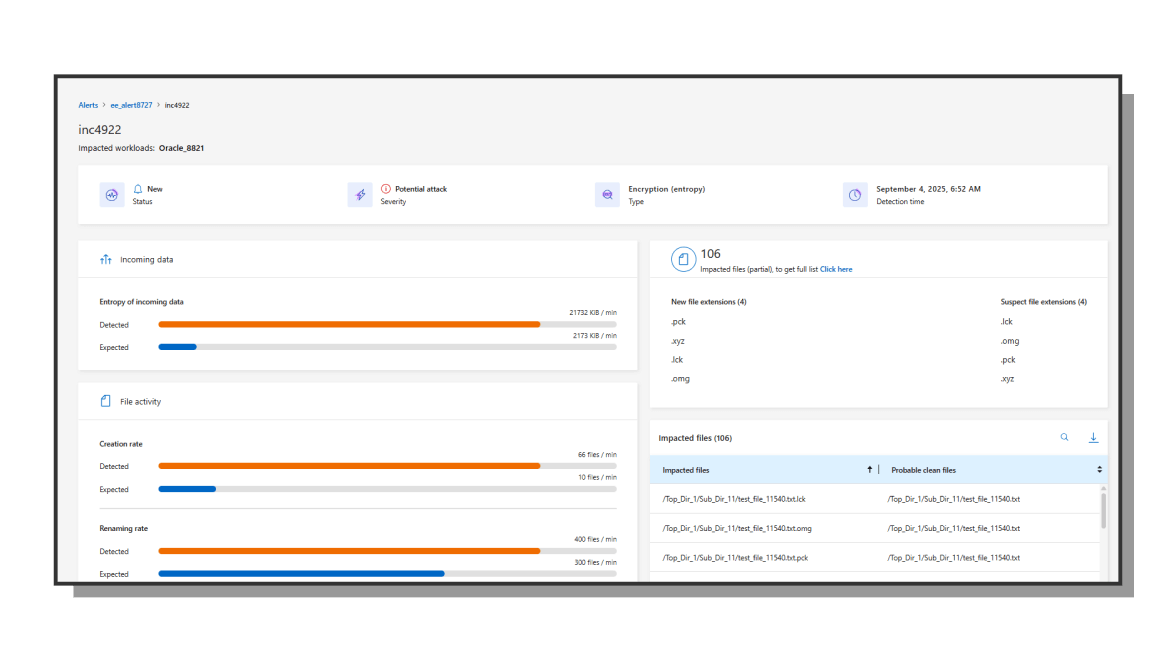Select the test_file_11540.txt.omg impacted file
Viewport: 1176px width, 660px height.
point(737,528)
